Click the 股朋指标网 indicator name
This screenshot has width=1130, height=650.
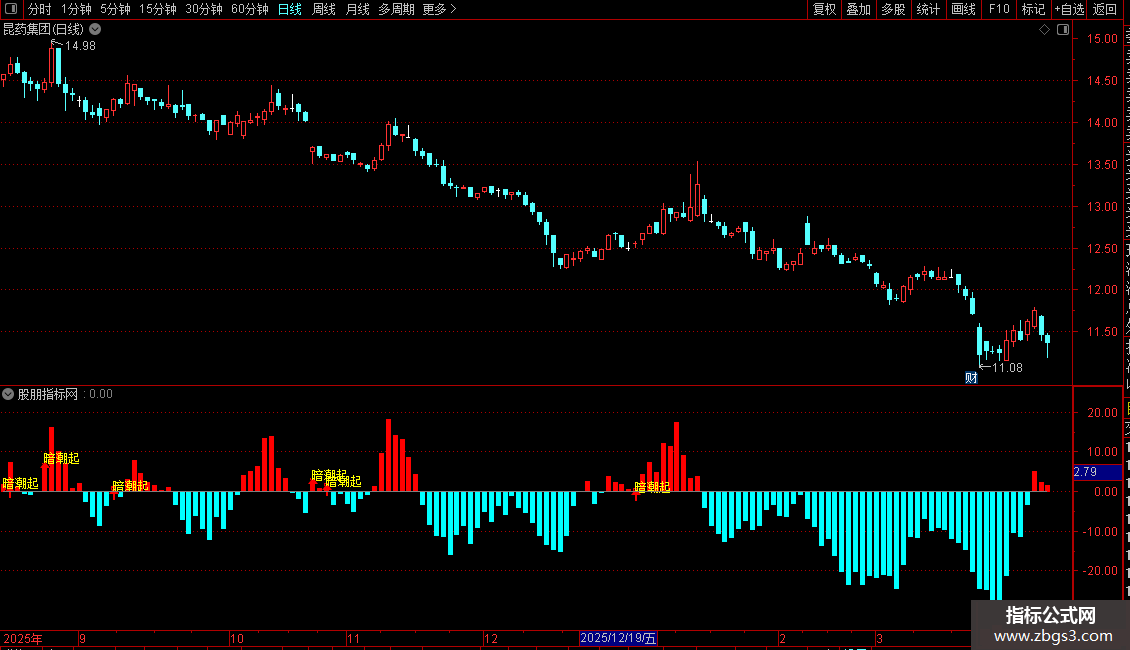[x=48, y=394]
